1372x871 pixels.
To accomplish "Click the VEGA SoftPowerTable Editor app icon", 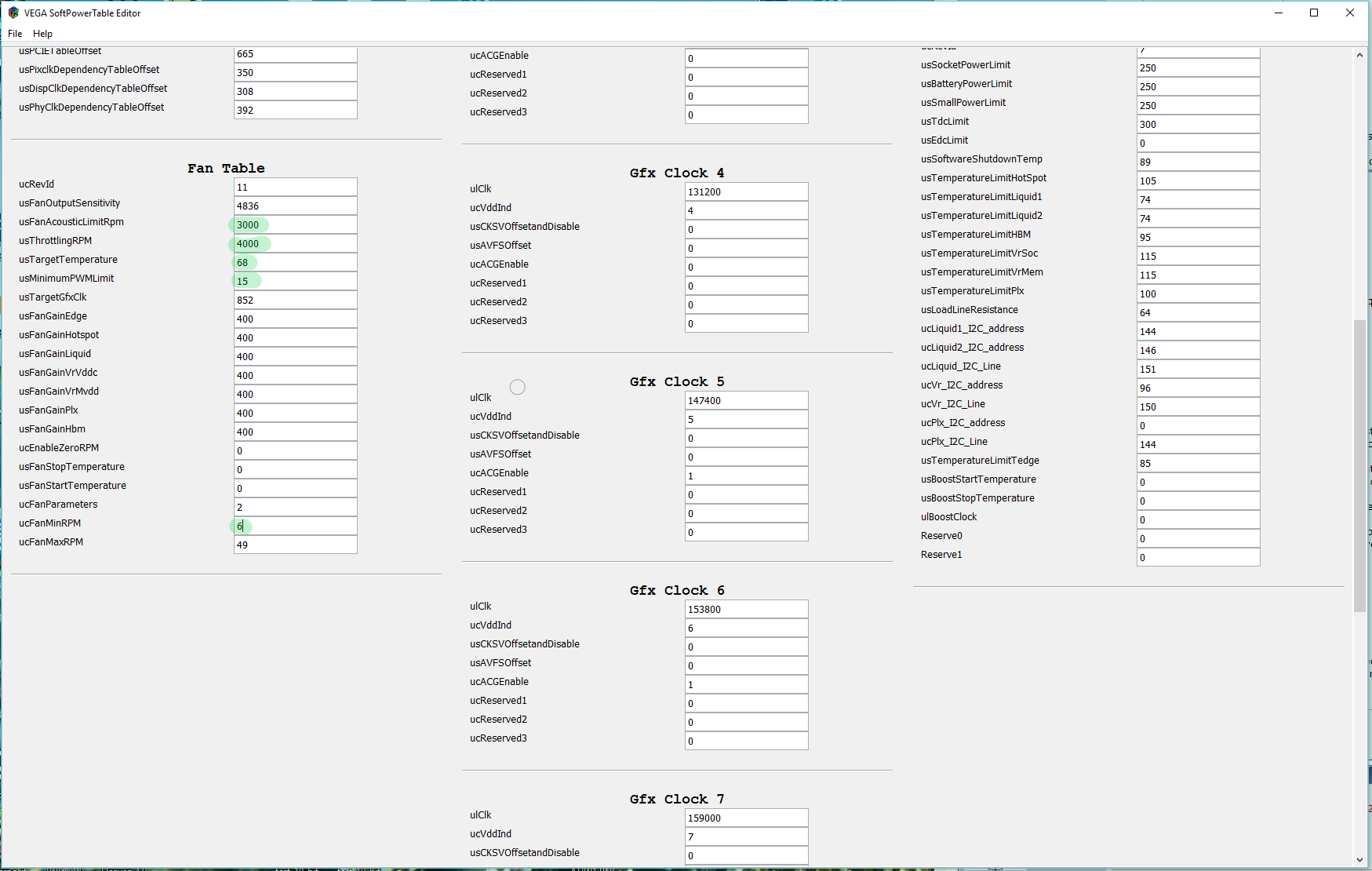I will coord(13,13).
